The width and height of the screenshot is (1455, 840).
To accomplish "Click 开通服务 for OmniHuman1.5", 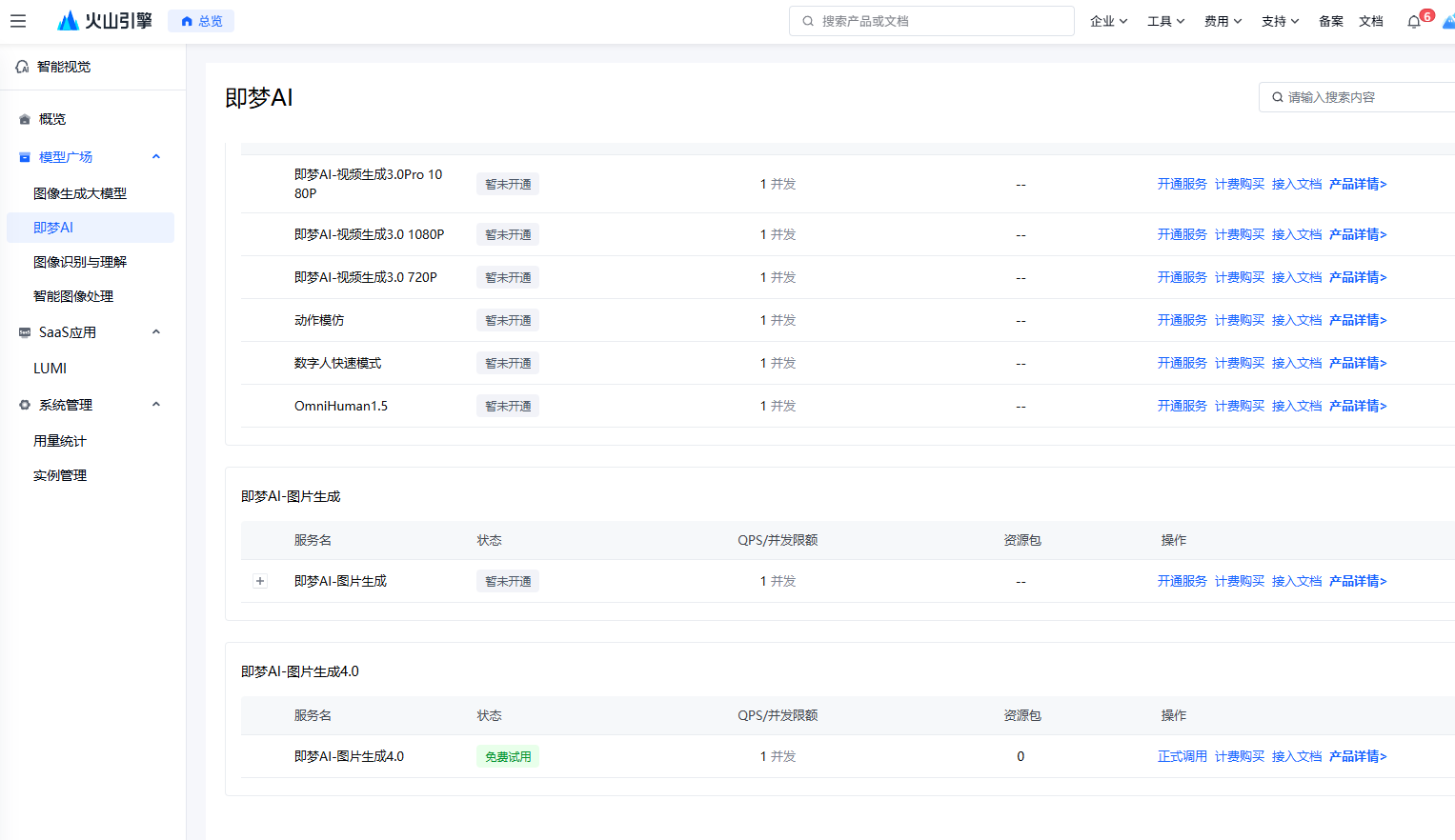I will [x=1182, y=406].
